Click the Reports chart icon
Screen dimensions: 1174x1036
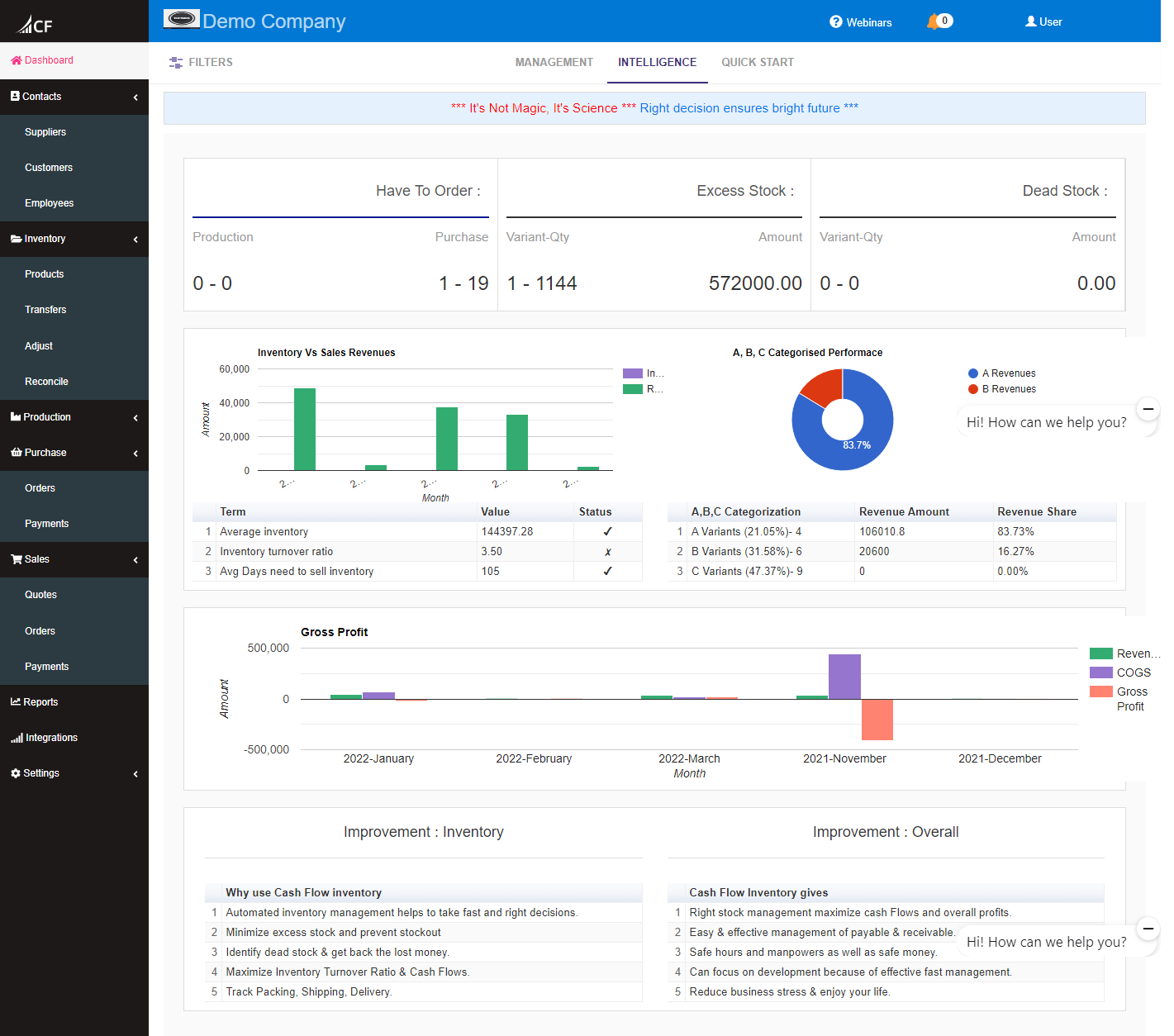tap(15, 702)
